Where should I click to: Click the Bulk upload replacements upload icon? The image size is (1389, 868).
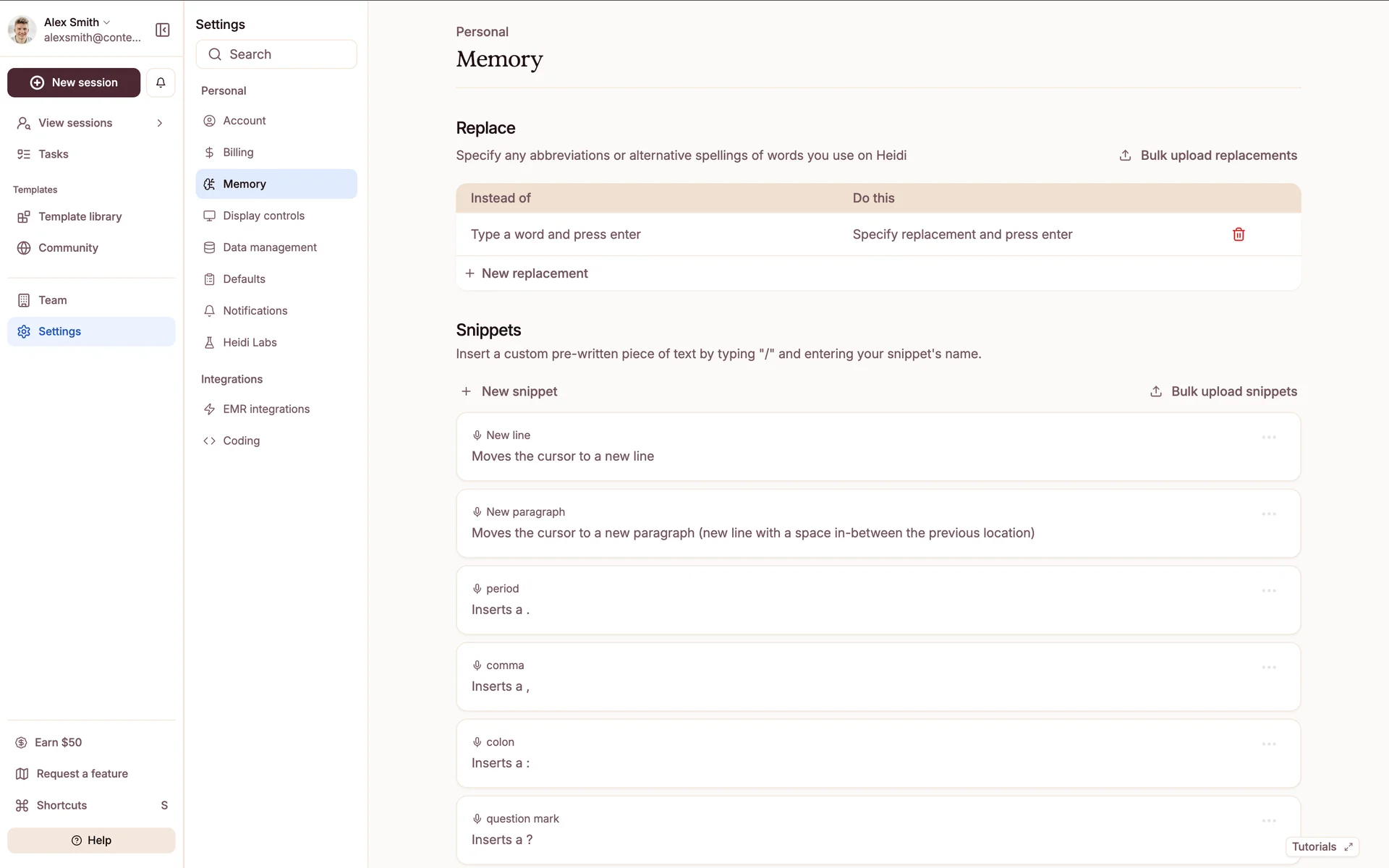[x=1125, y=156]
